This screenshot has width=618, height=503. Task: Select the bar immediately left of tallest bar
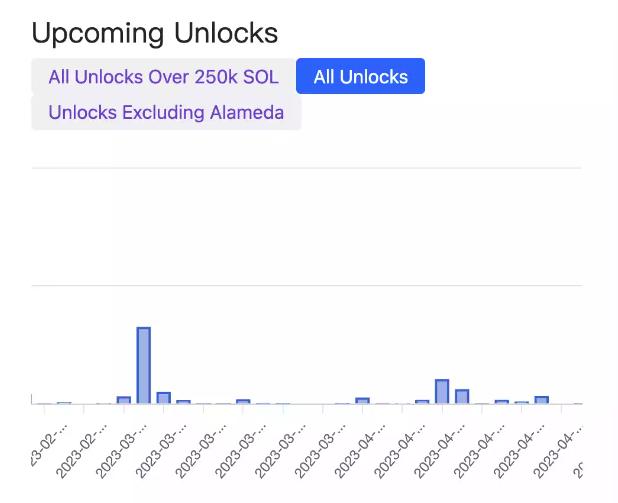pyautogui.click(x=123, y=400)
